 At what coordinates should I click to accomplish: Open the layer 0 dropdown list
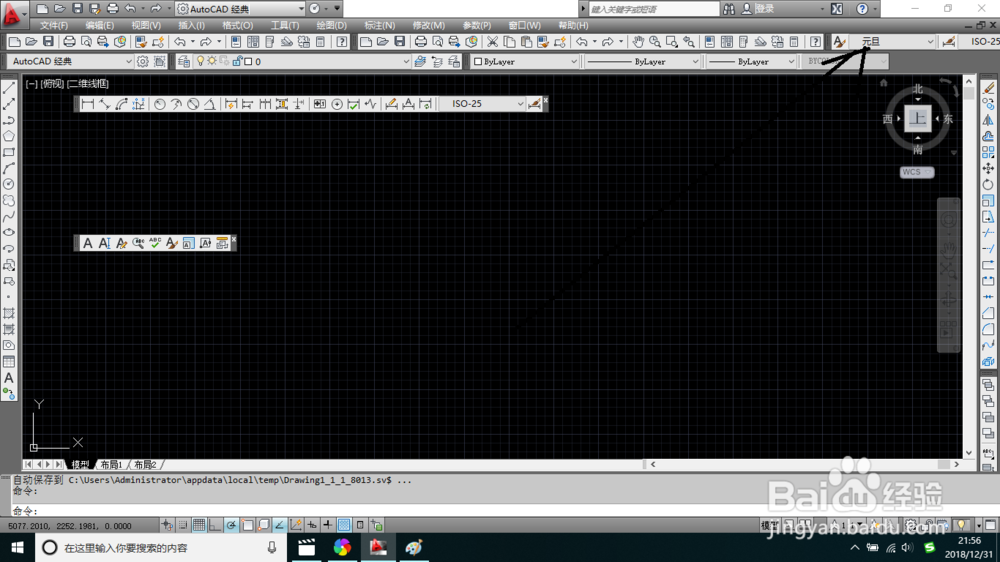tap(302, 61)
